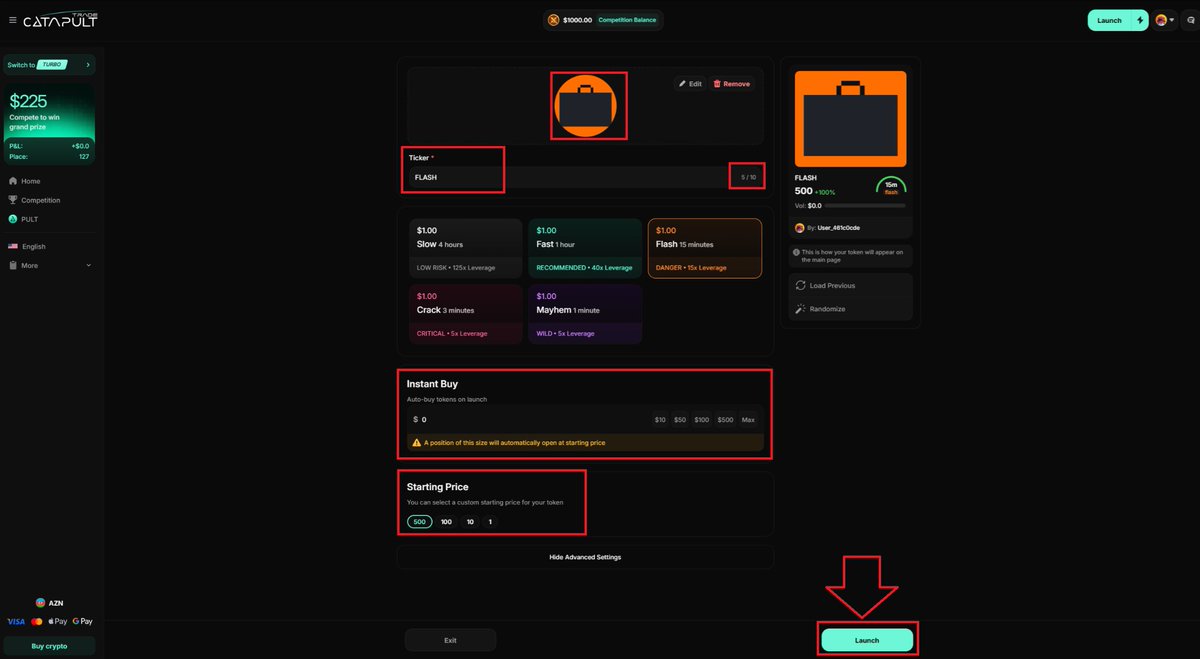Screen dimensions: 1200x659
Task: Select starting price 10
Action: 470,522
